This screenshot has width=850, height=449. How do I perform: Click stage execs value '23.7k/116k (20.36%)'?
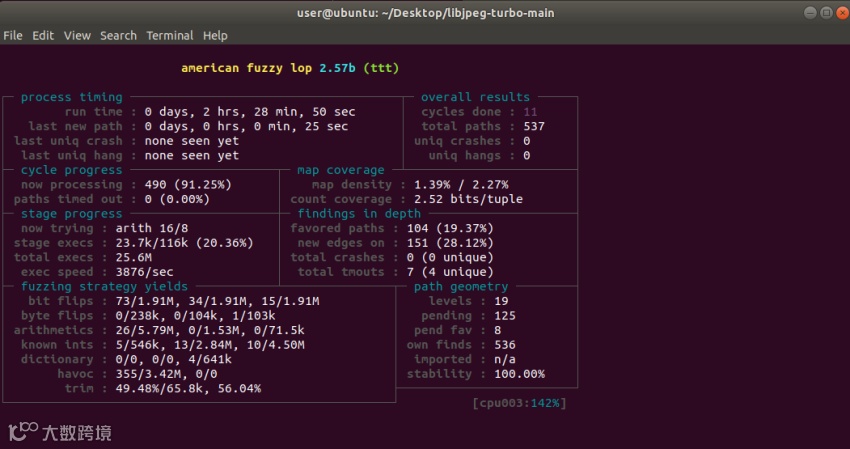pyautogui.click(x=184, y=243)
